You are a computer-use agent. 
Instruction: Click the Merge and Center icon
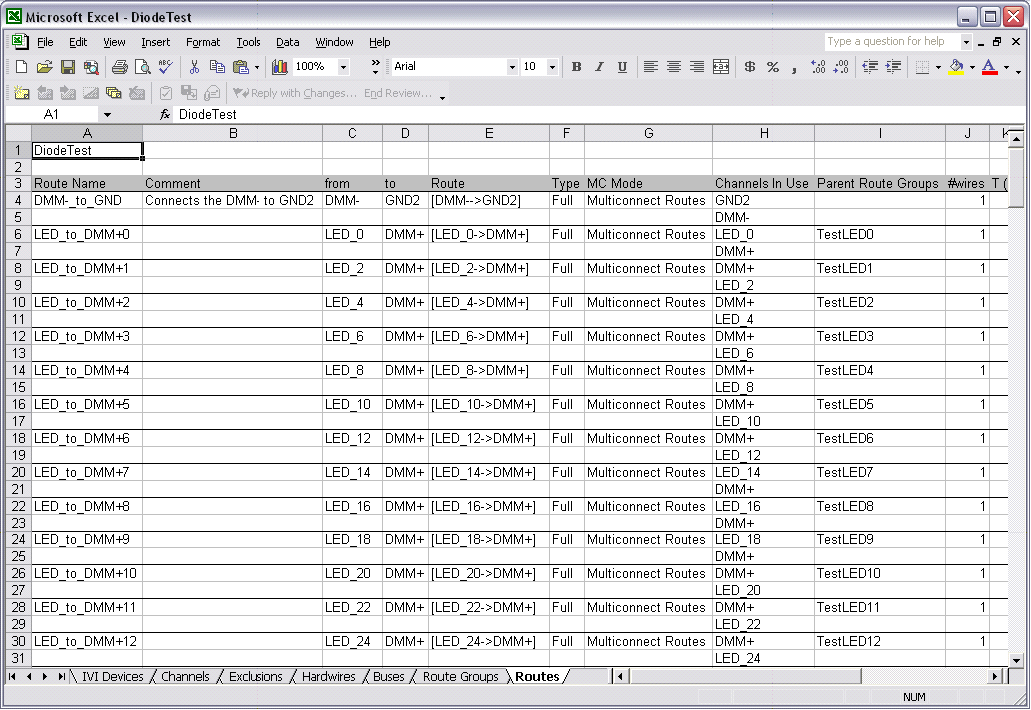coord(720,67)
